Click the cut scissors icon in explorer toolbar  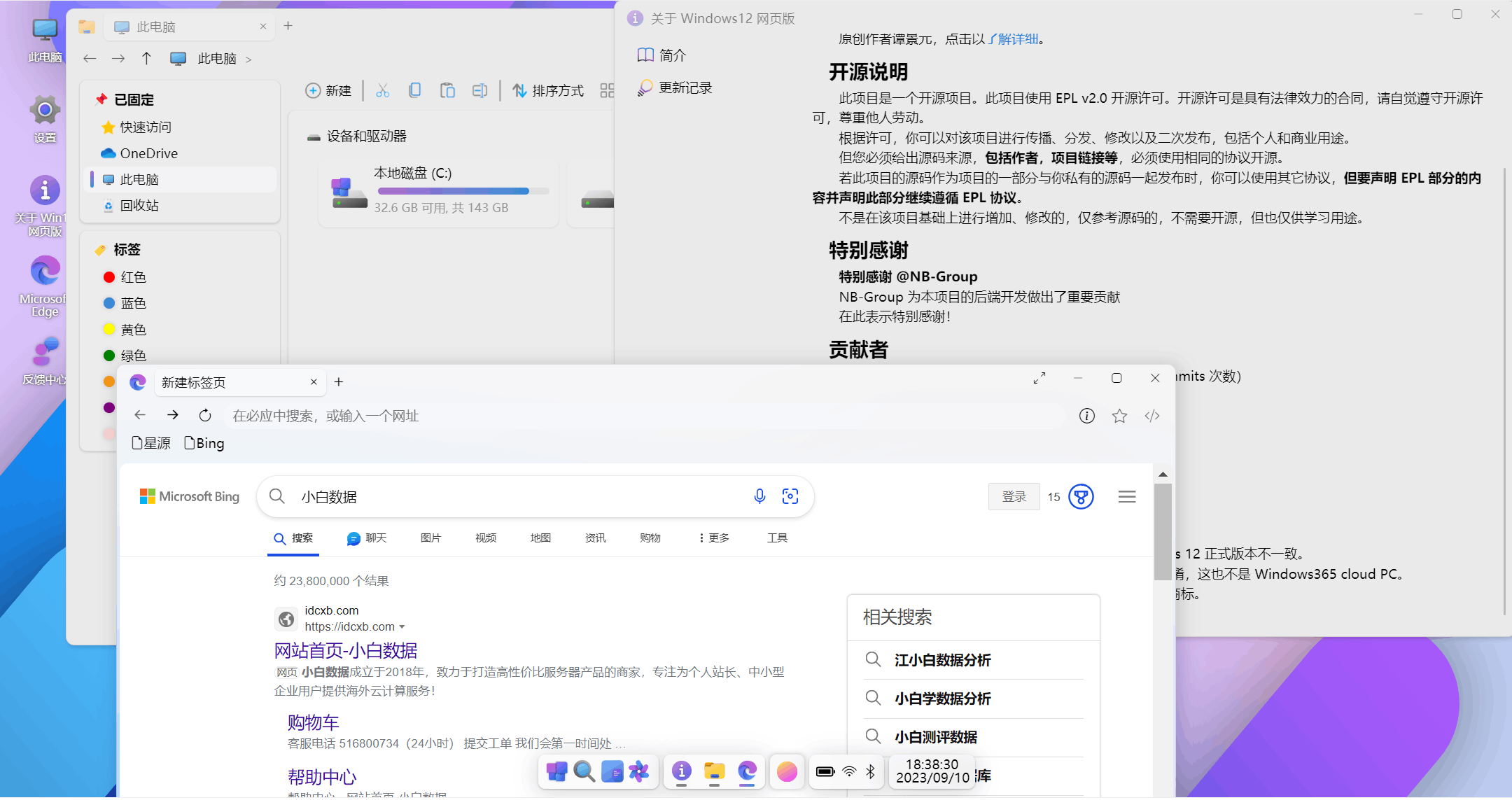coord(382,90)
